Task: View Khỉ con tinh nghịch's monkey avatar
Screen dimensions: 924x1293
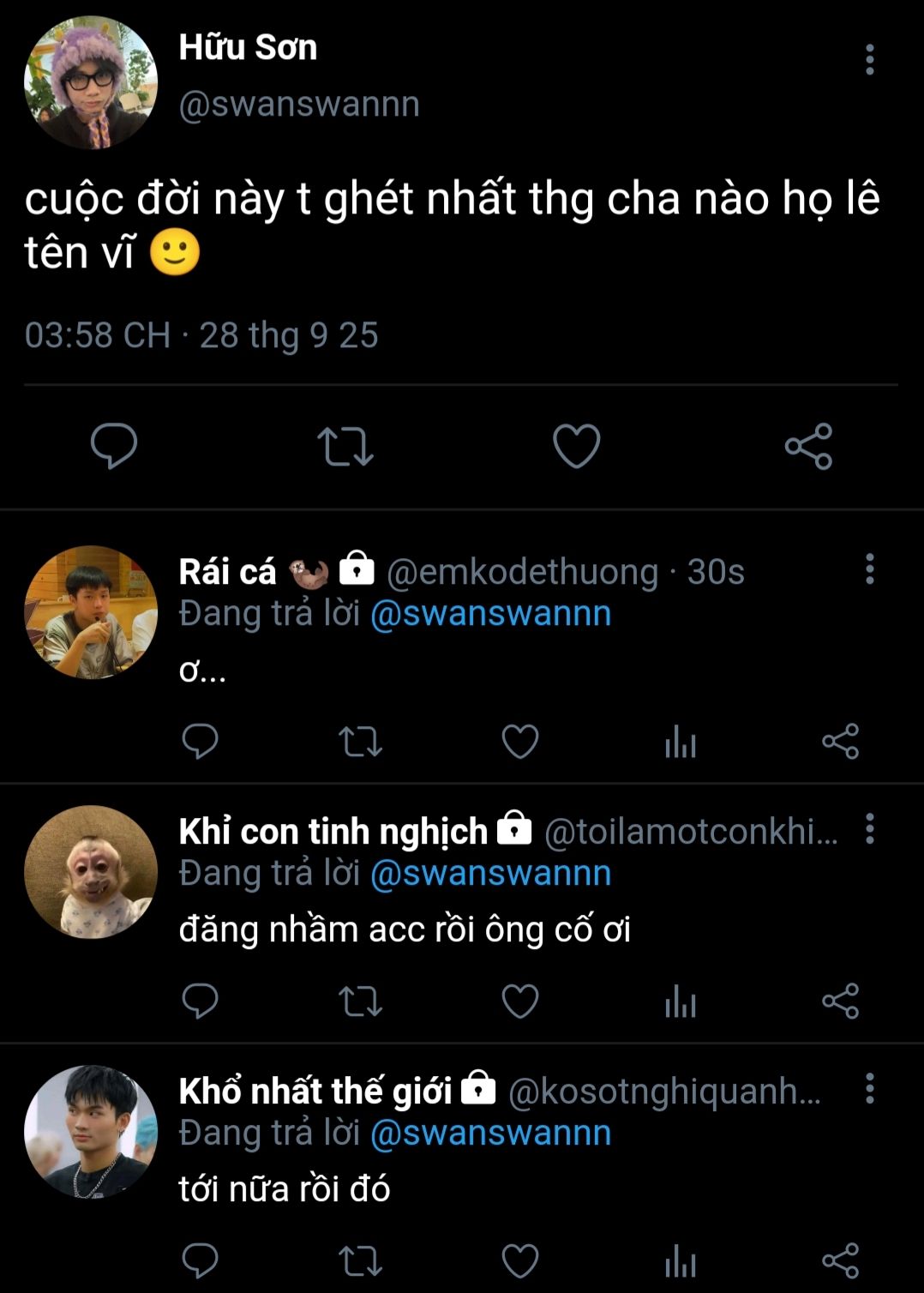Action: 91,872
